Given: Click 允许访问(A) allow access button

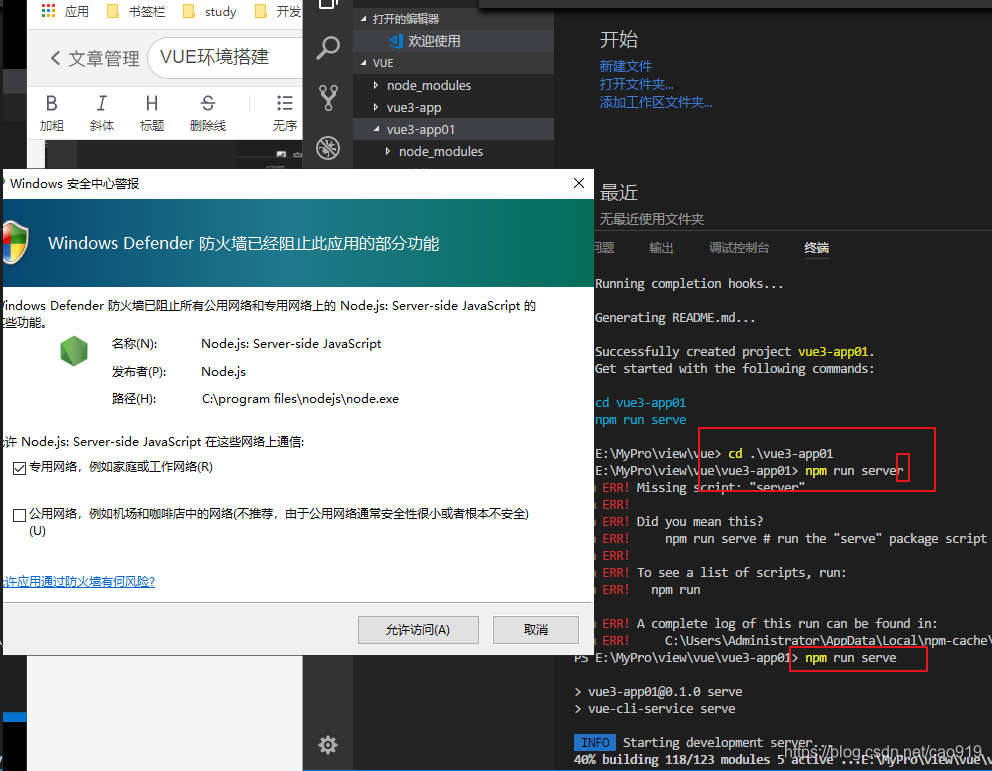Looking at the screenshot, I should click(418, 630).
